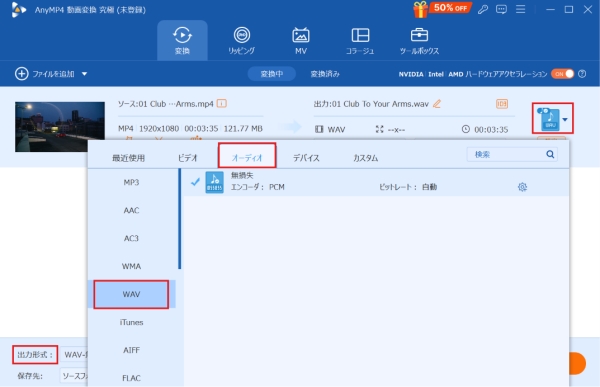Image resolution: width=600 pixels, height=387 pixels.
Task: Open the MV tab
Action: (x=301, y=41)
